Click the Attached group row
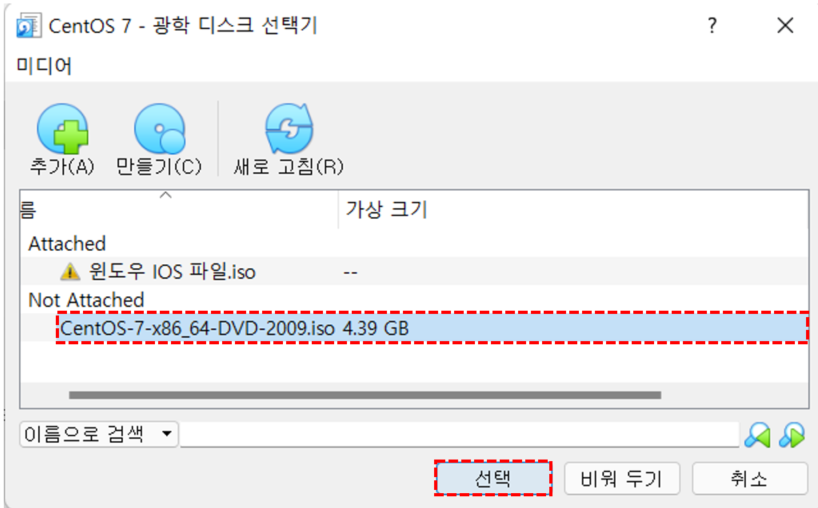The height and width of the screenshot is (508, 818). pos(415,244)
